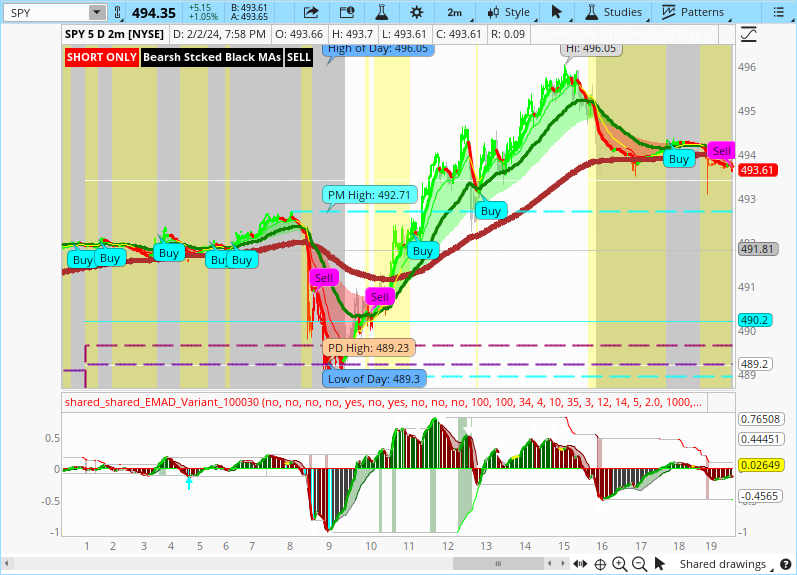Open the Shared drawings dropdown
797x575 pixels.
pos(726,564)
